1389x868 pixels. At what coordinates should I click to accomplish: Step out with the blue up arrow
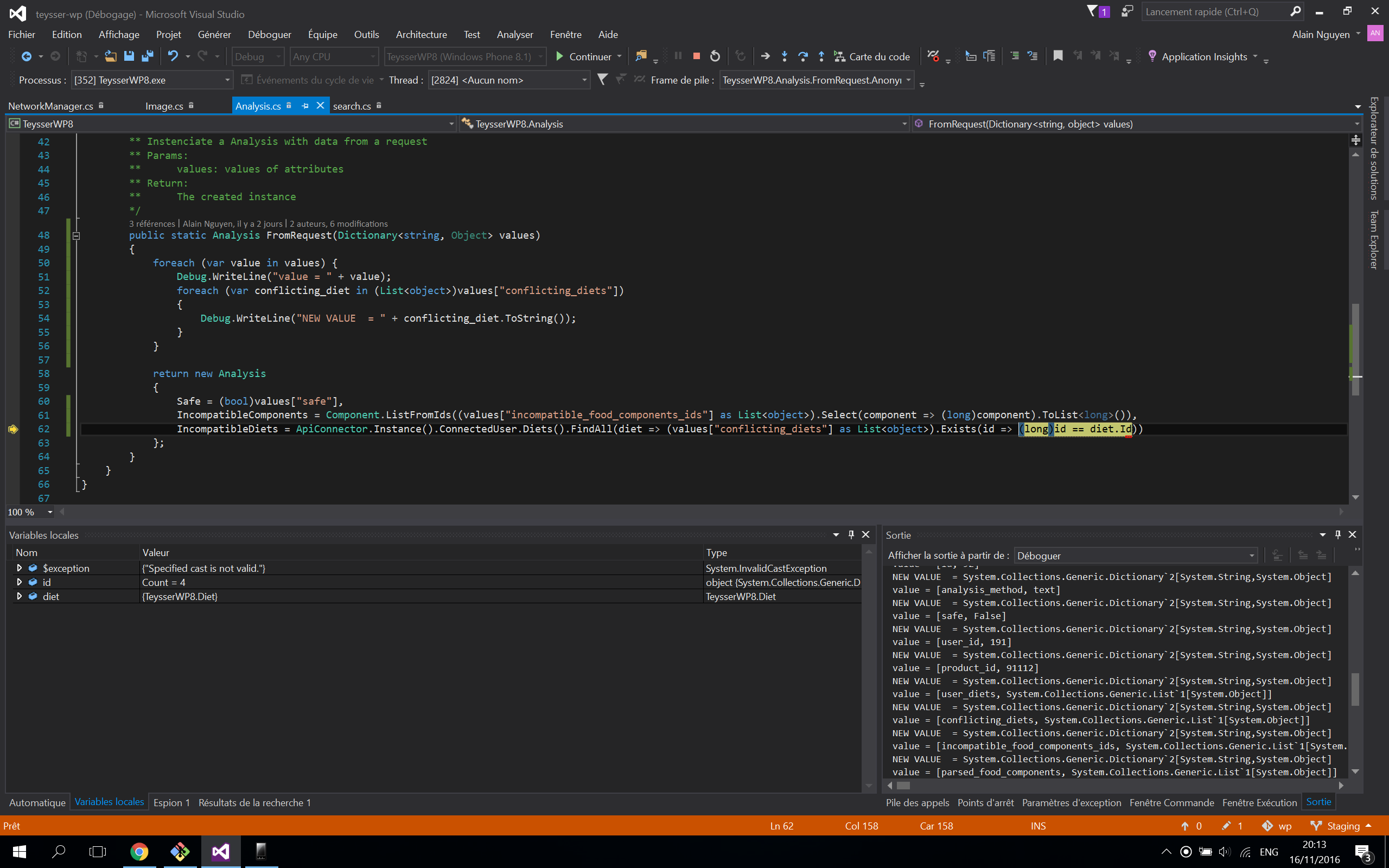(x=821, y=56)
